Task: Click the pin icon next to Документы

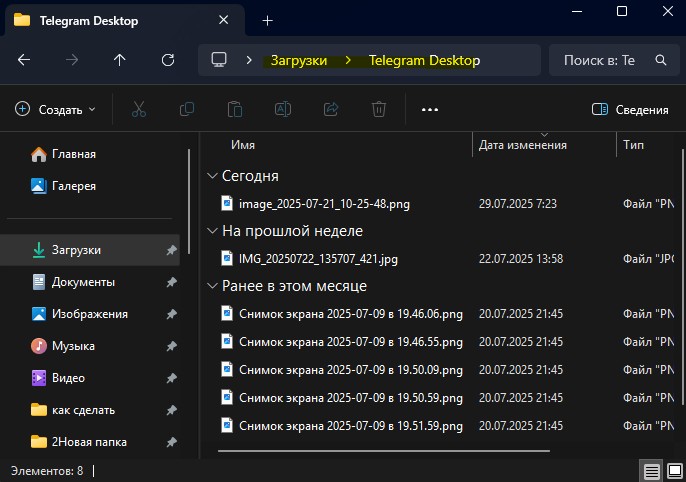Action: pos(171,282)
